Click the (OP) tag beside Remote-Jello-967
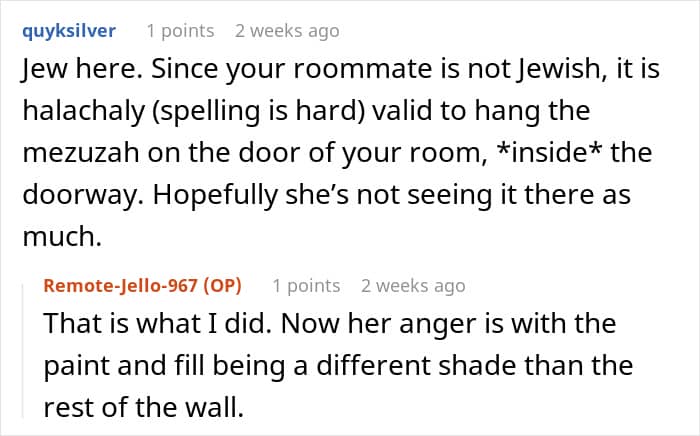 222,286
